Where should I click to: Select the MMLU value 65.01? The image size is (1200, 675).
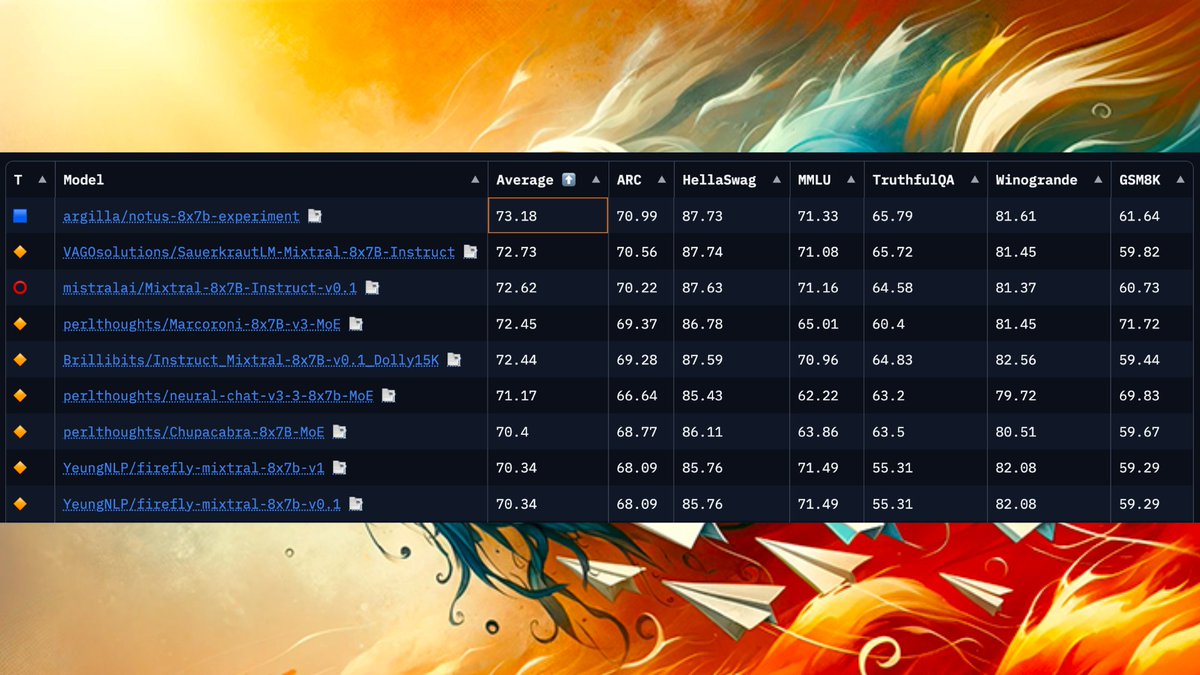[x=818, y=324]
